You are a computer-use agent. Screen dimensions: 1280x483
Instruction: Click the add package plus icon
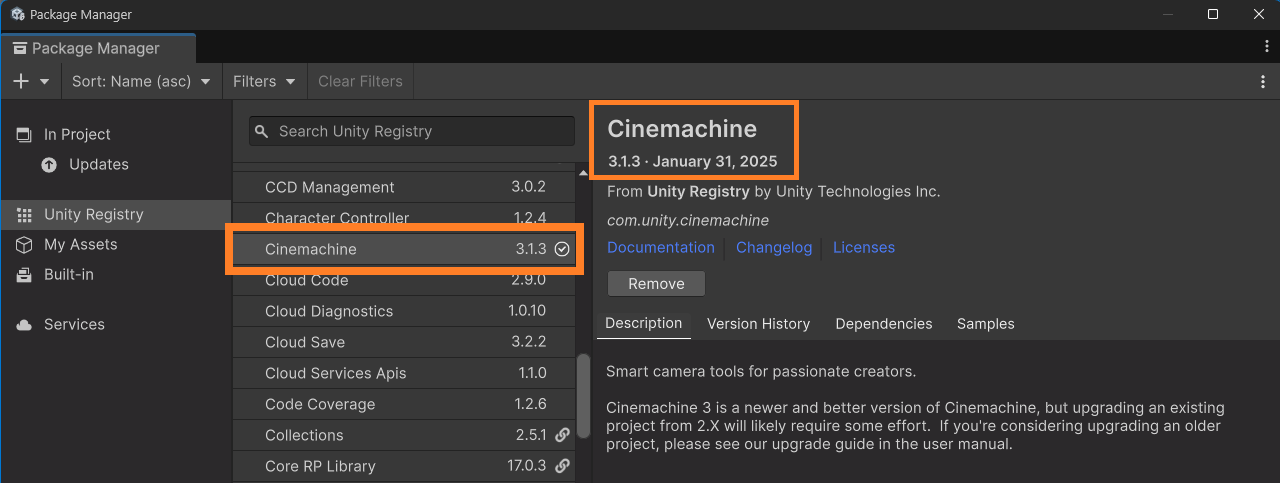pos(22,81)
